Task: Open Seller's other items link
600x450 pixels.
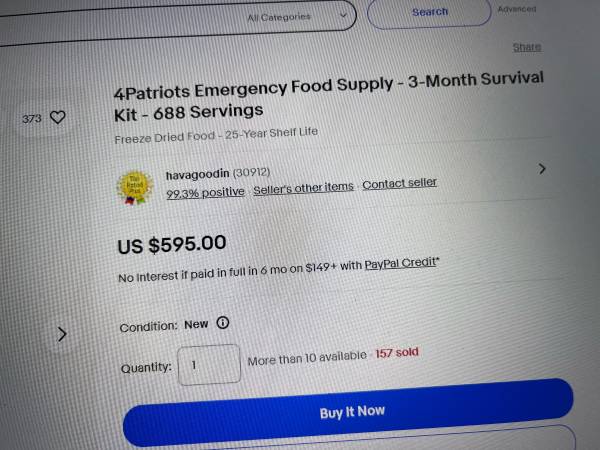Action: point(303,188)
